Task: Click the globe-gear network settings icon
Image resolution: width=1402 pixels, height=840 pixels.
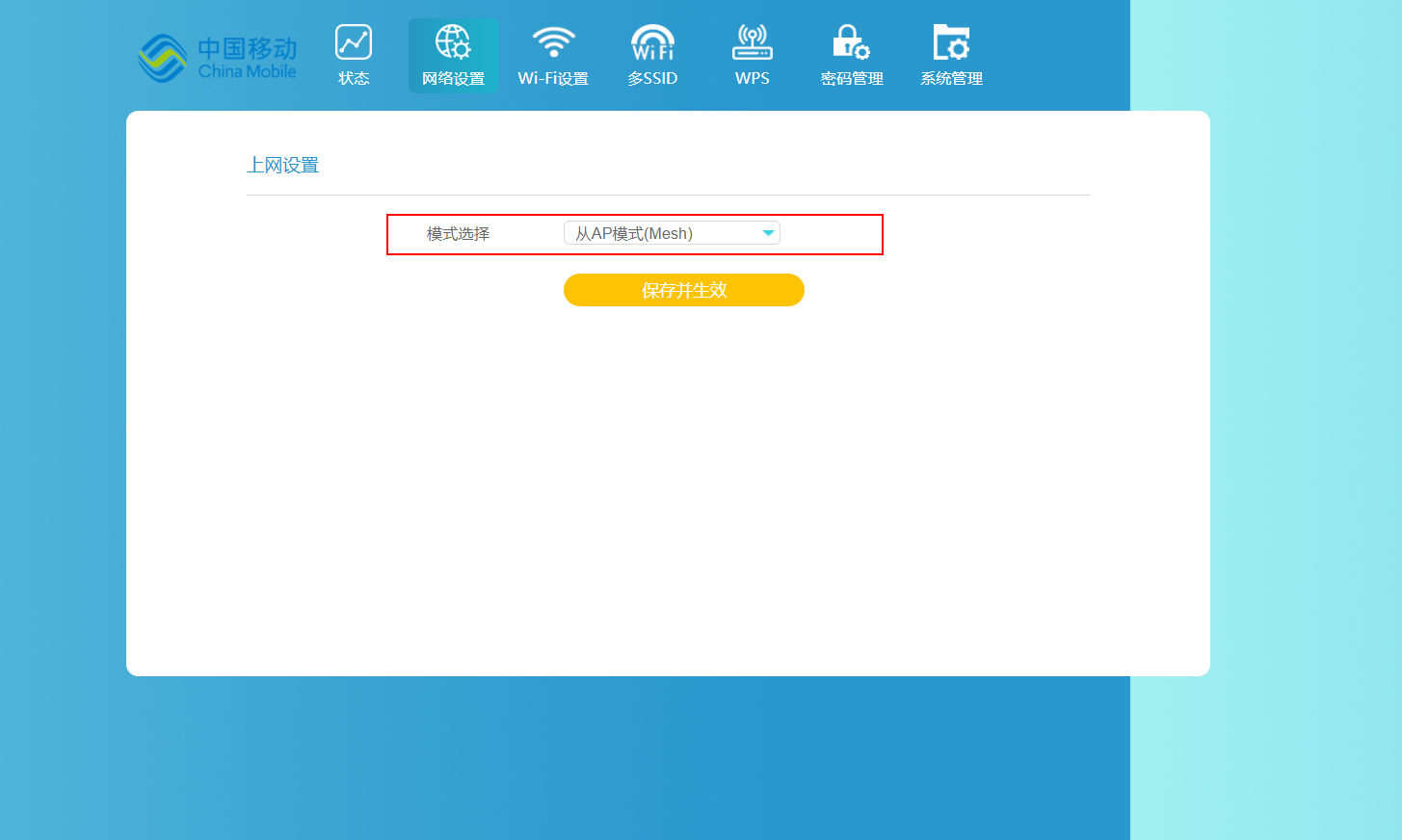Action: point(453,42)
